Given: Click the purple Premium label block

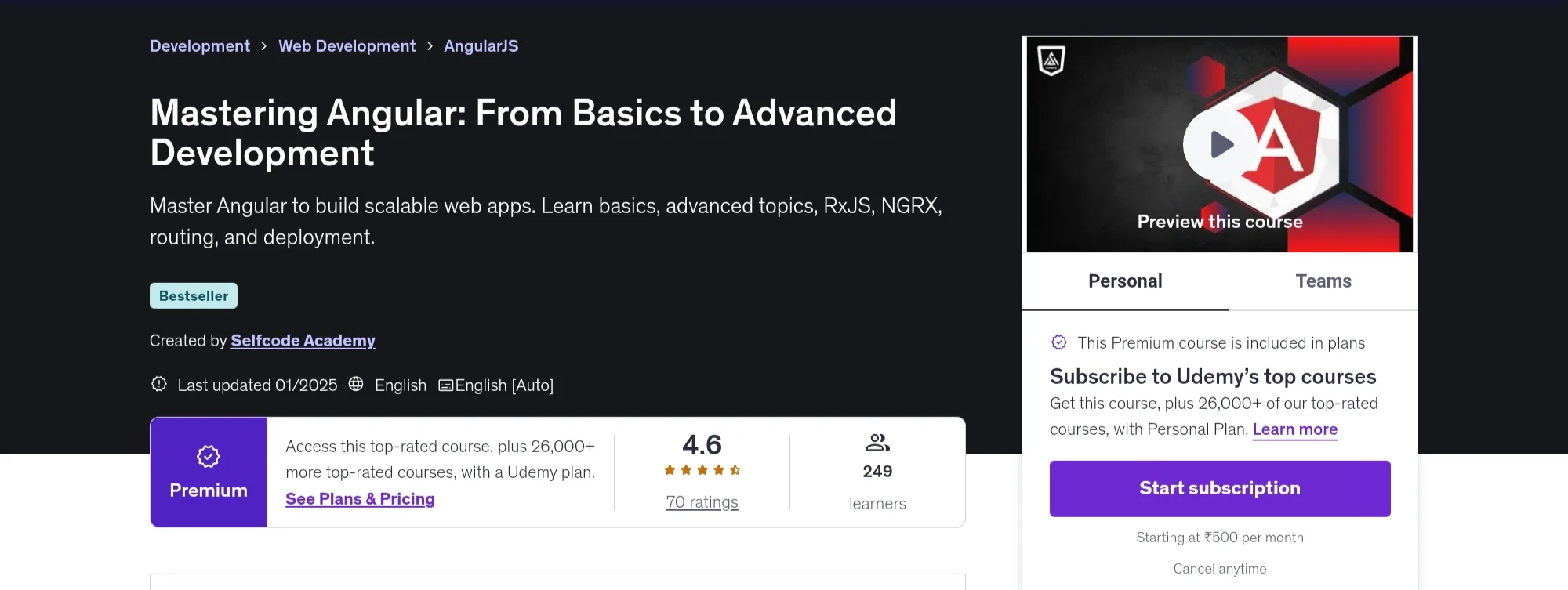Looking at the screenshot, I should coord(209,472).
